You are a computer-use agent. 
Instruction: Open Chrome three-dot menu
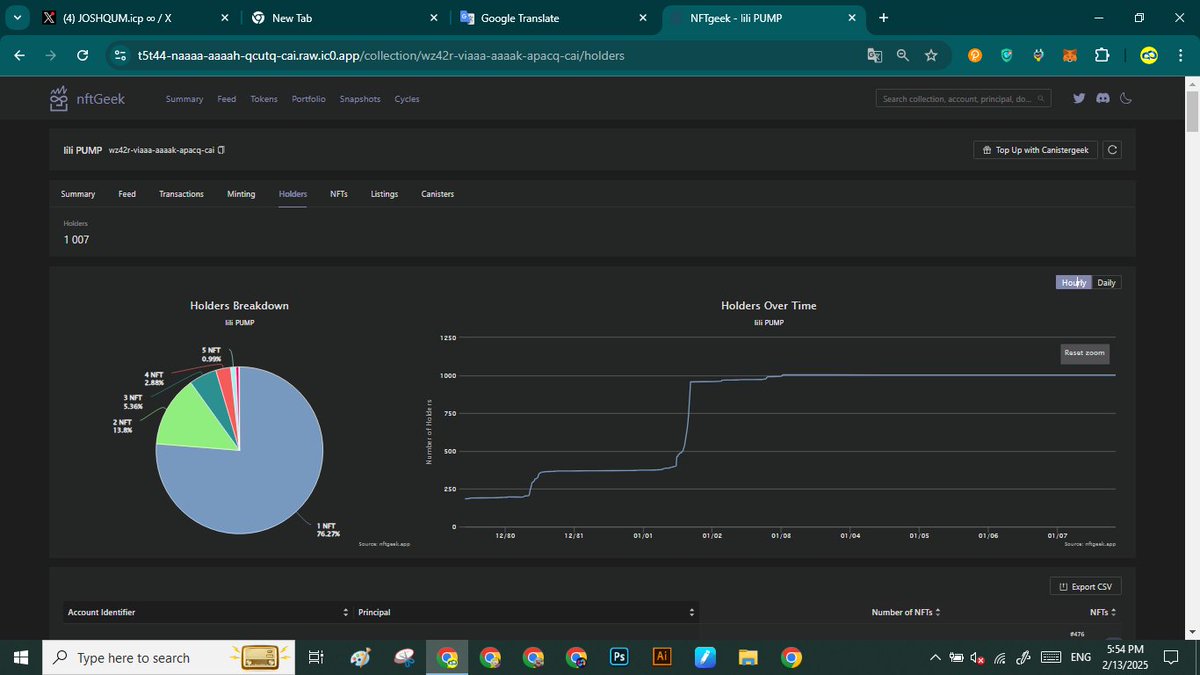point(1179,56)
